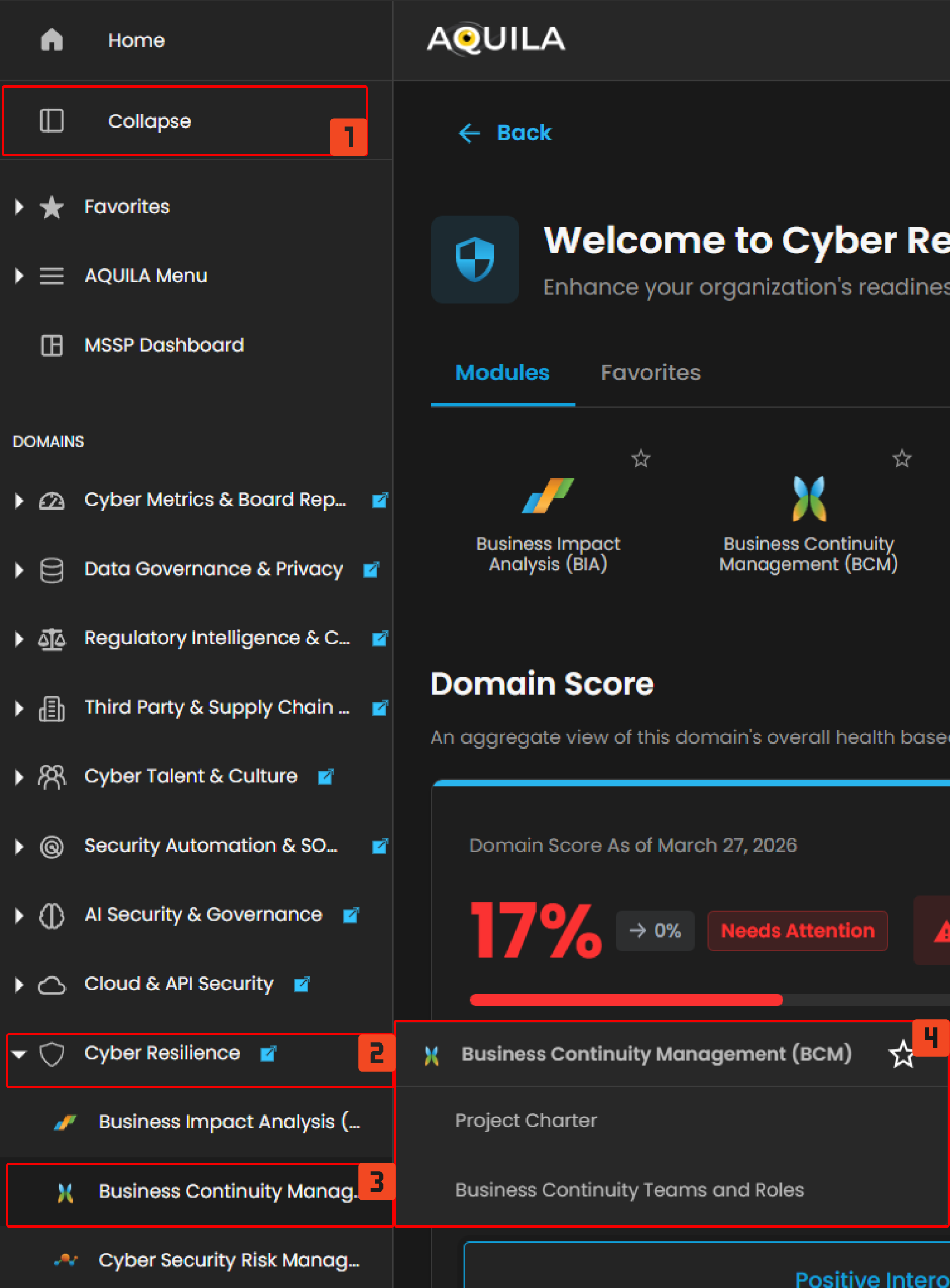
Task: Click the Needs Attention status badge
Action: pyautogui.click(x=798, y=930)
